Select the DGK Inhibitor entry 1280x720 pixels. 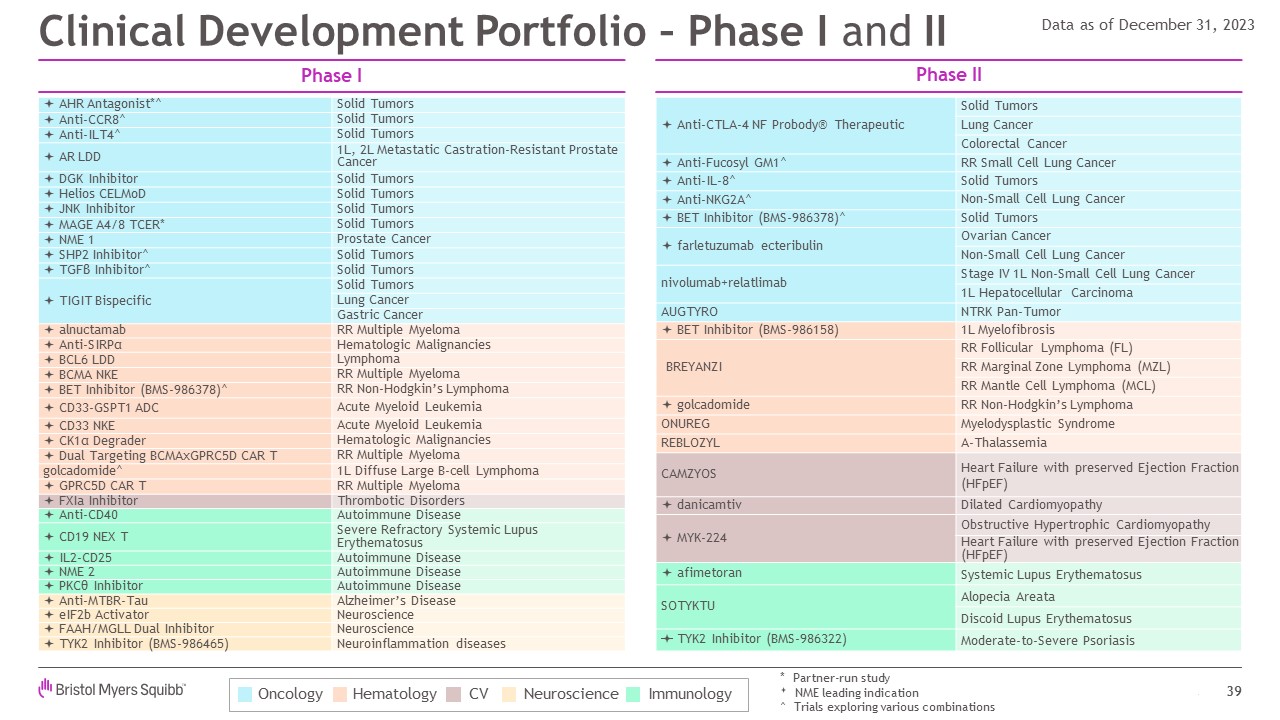pos(185,179)
